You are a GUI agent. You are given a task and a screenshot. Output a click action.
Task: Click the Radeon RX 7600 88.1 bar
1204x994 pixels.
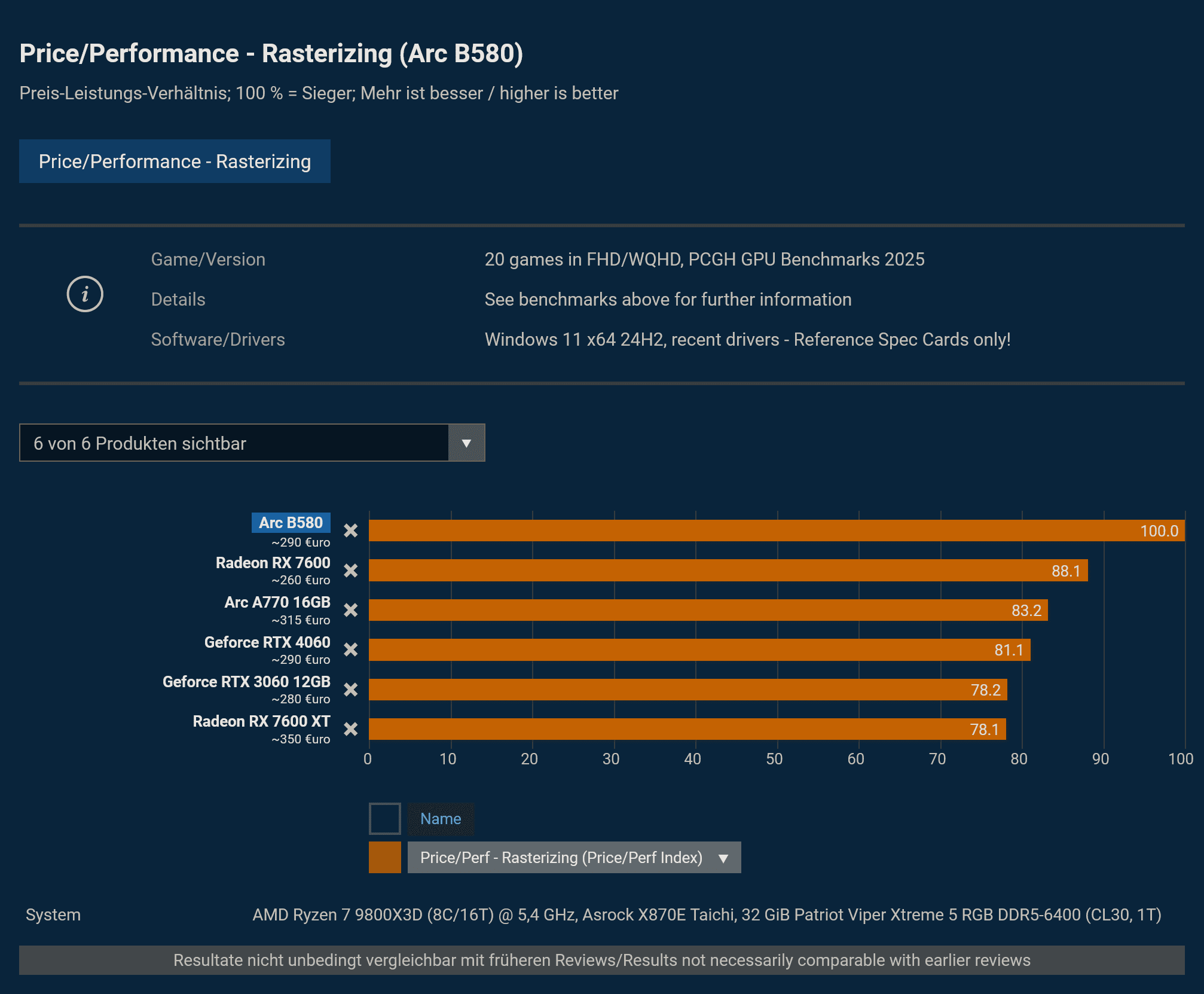(x=728, y=571)
